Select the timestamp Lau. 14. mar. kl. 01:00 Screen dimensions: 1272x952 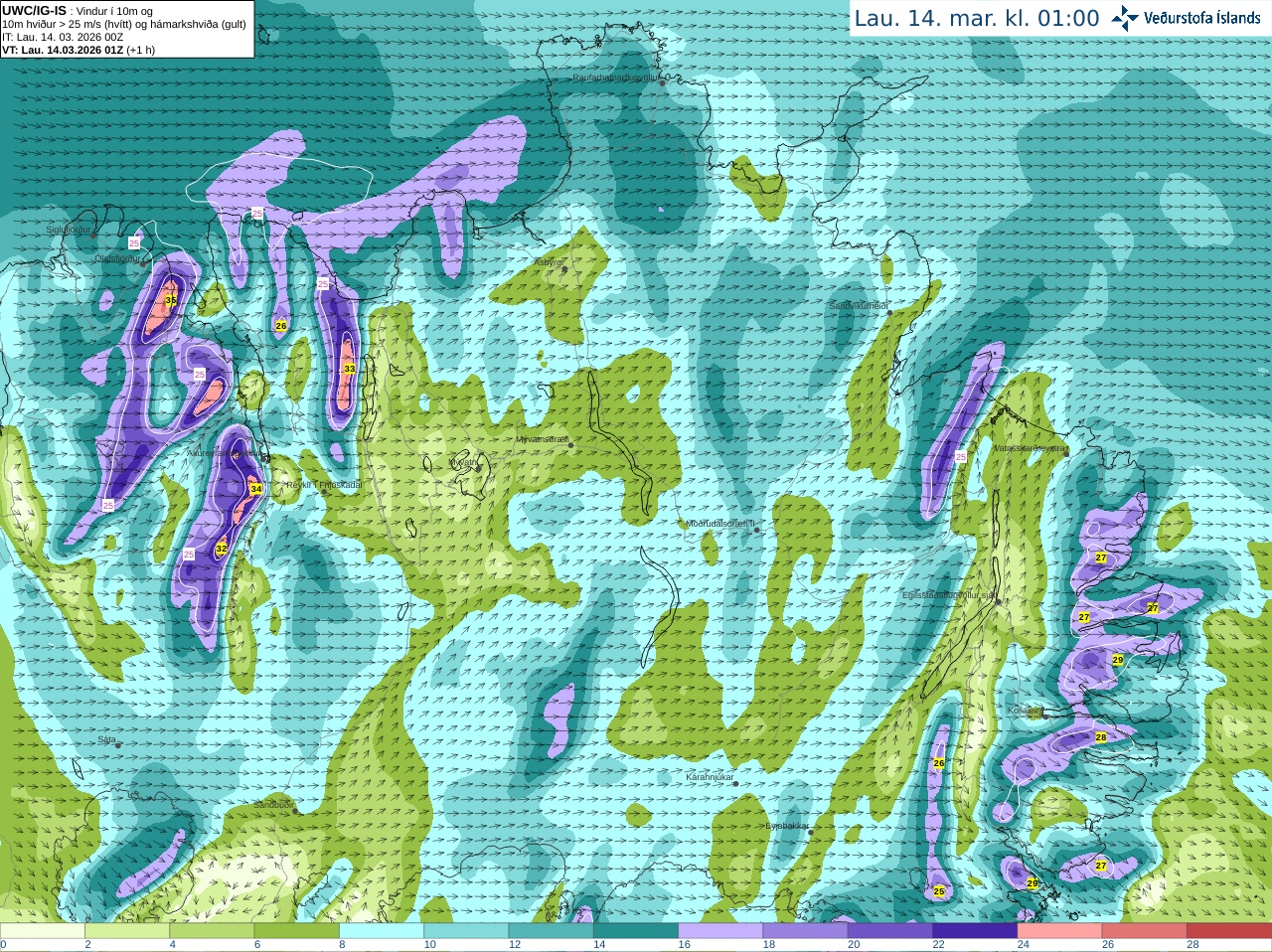click(x=977, y=18)
